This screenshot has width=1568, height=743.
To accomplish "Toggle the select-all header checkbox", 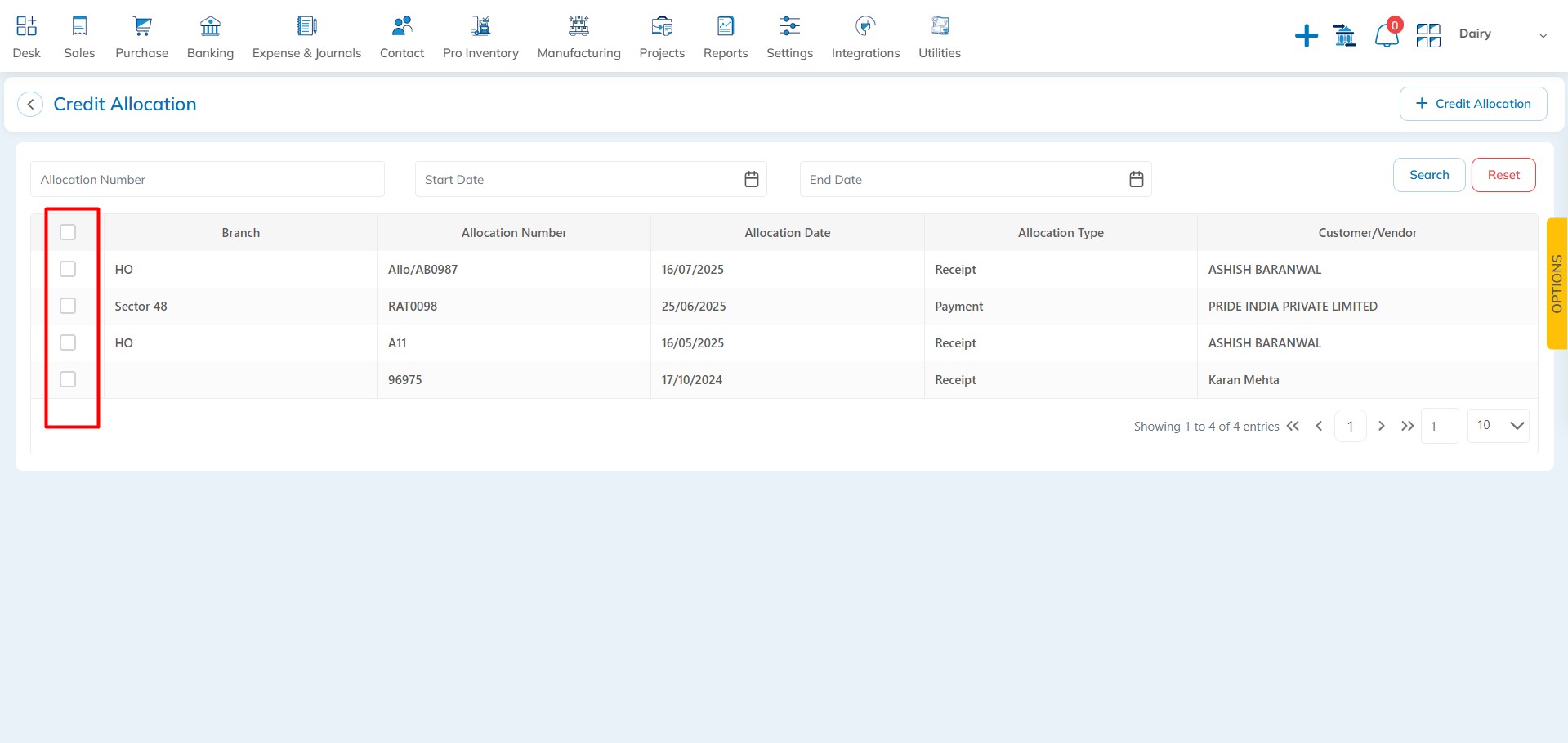I will (x=68, y=232).
